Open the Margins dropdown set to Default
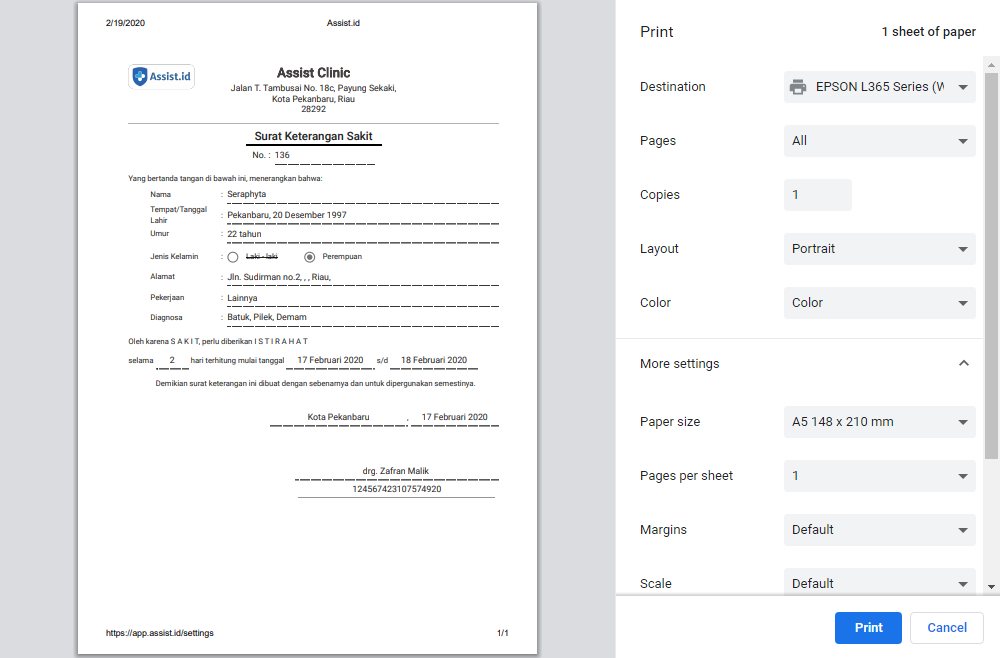Image resolution: width=1000 pixels, height=658 pixels. click(879, 530)
